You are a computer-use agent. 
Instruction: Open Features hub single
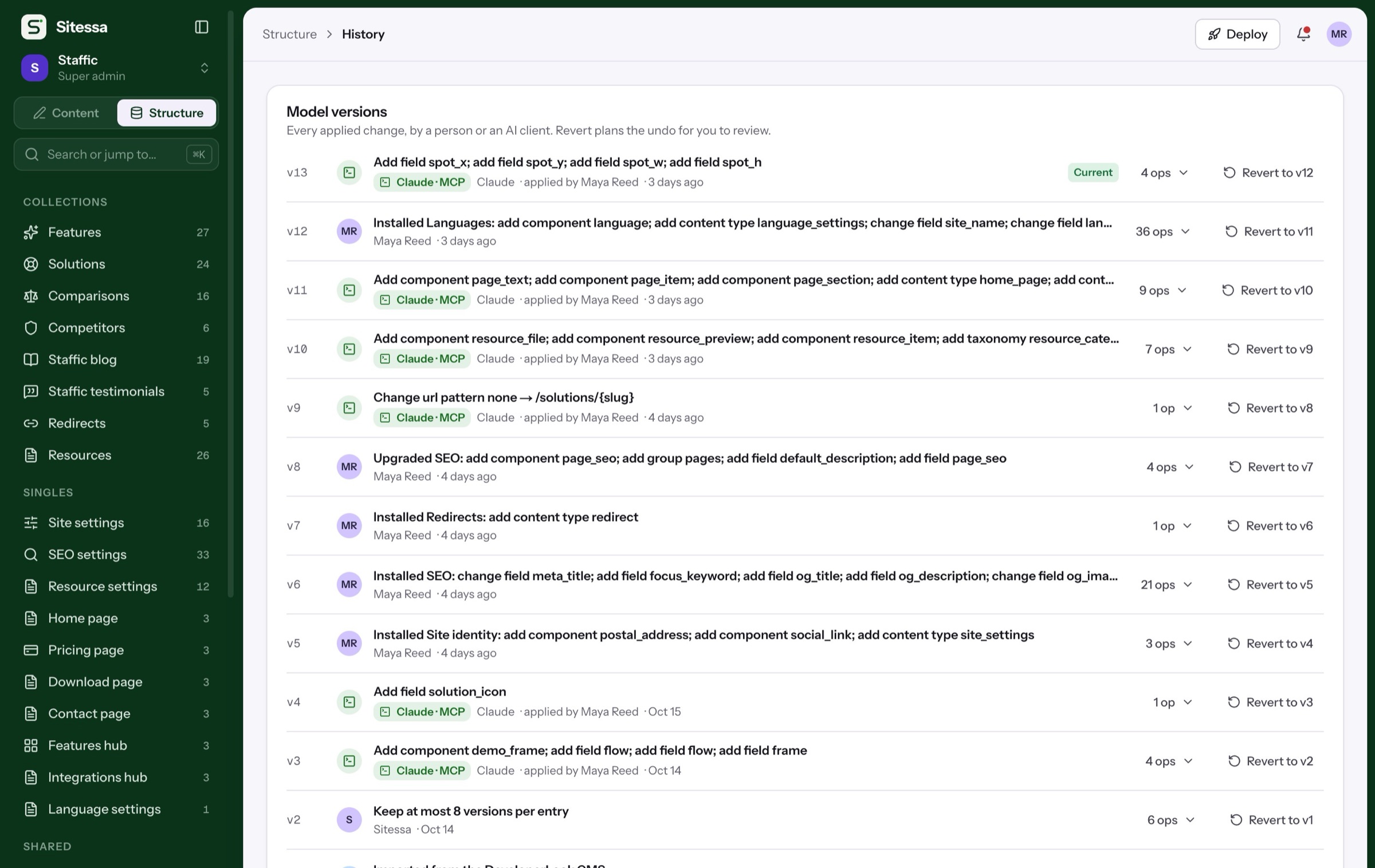[116, 745]
